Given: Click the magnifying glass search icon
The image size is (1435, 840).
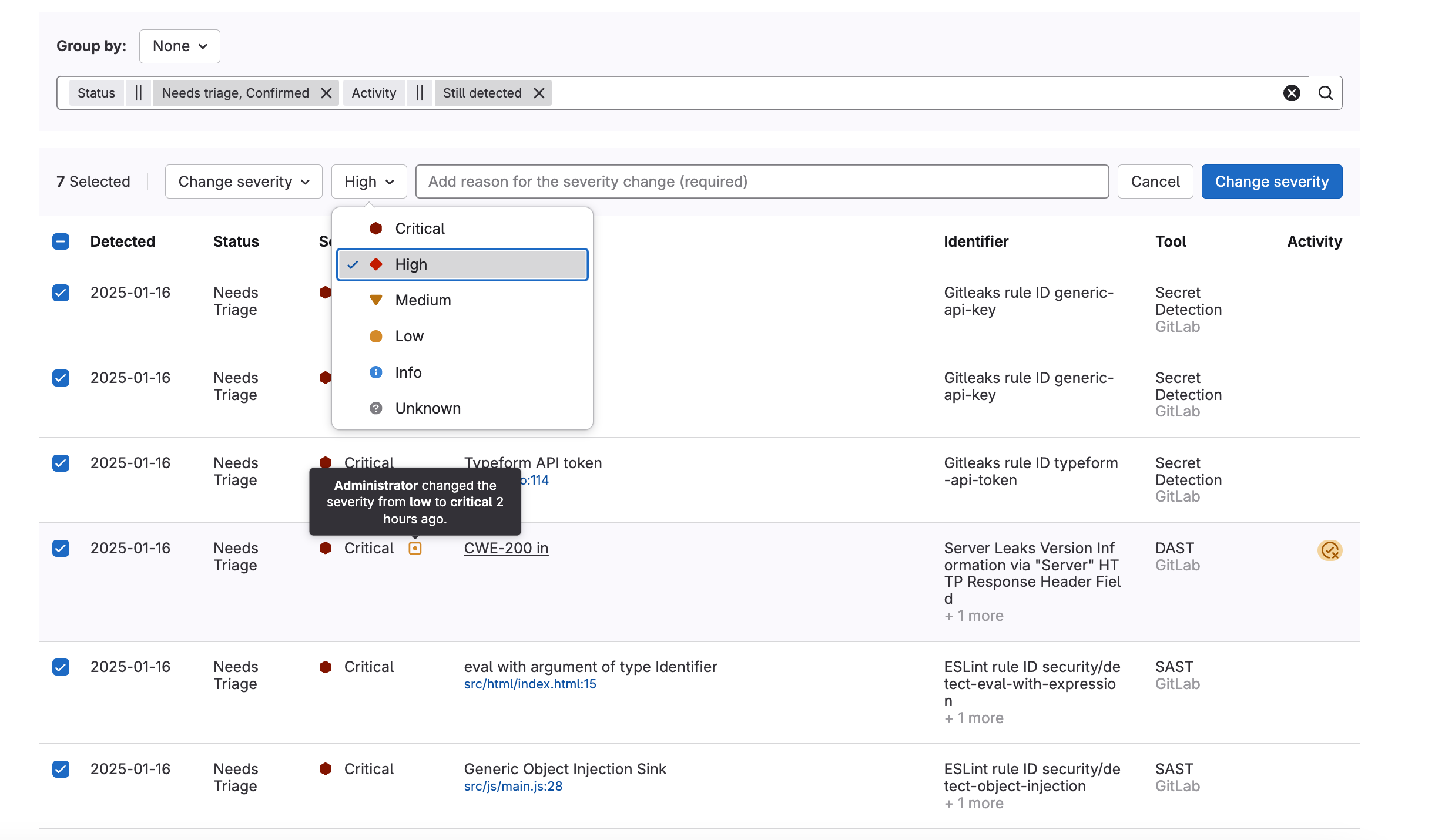Looking at the screenshot, I should click(x=1326, y=93).
